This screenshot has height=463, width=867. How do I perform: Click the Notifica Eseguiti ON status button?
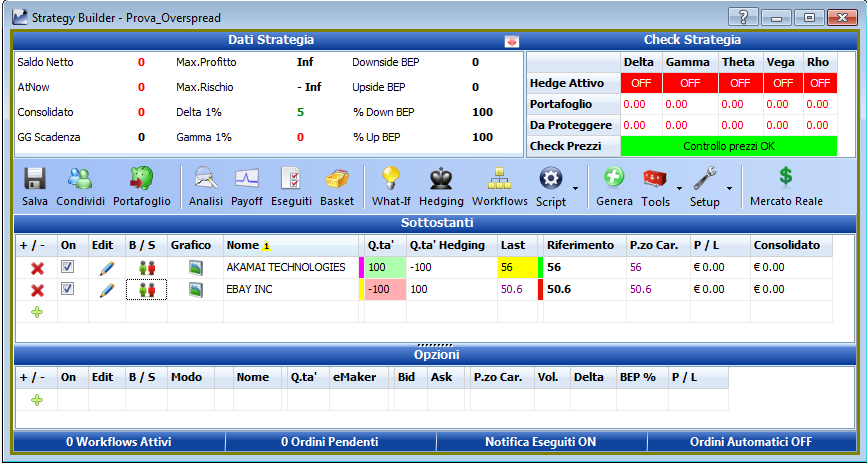pos(541,441)
